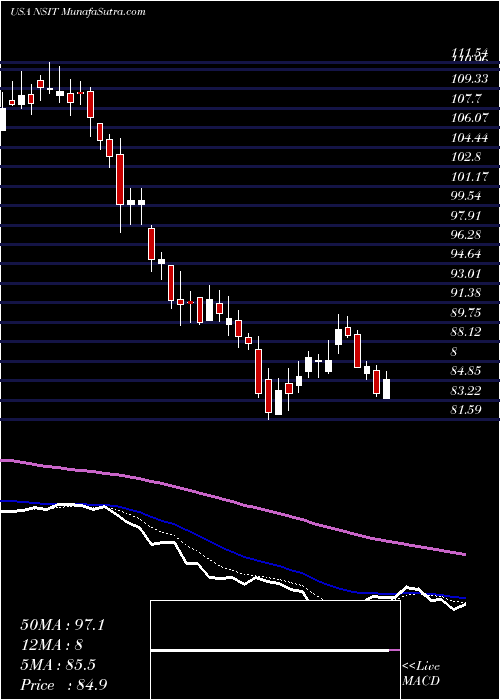Click the 102.8 axis value
This screenshot has height=700, width=500.
[467, 157]
